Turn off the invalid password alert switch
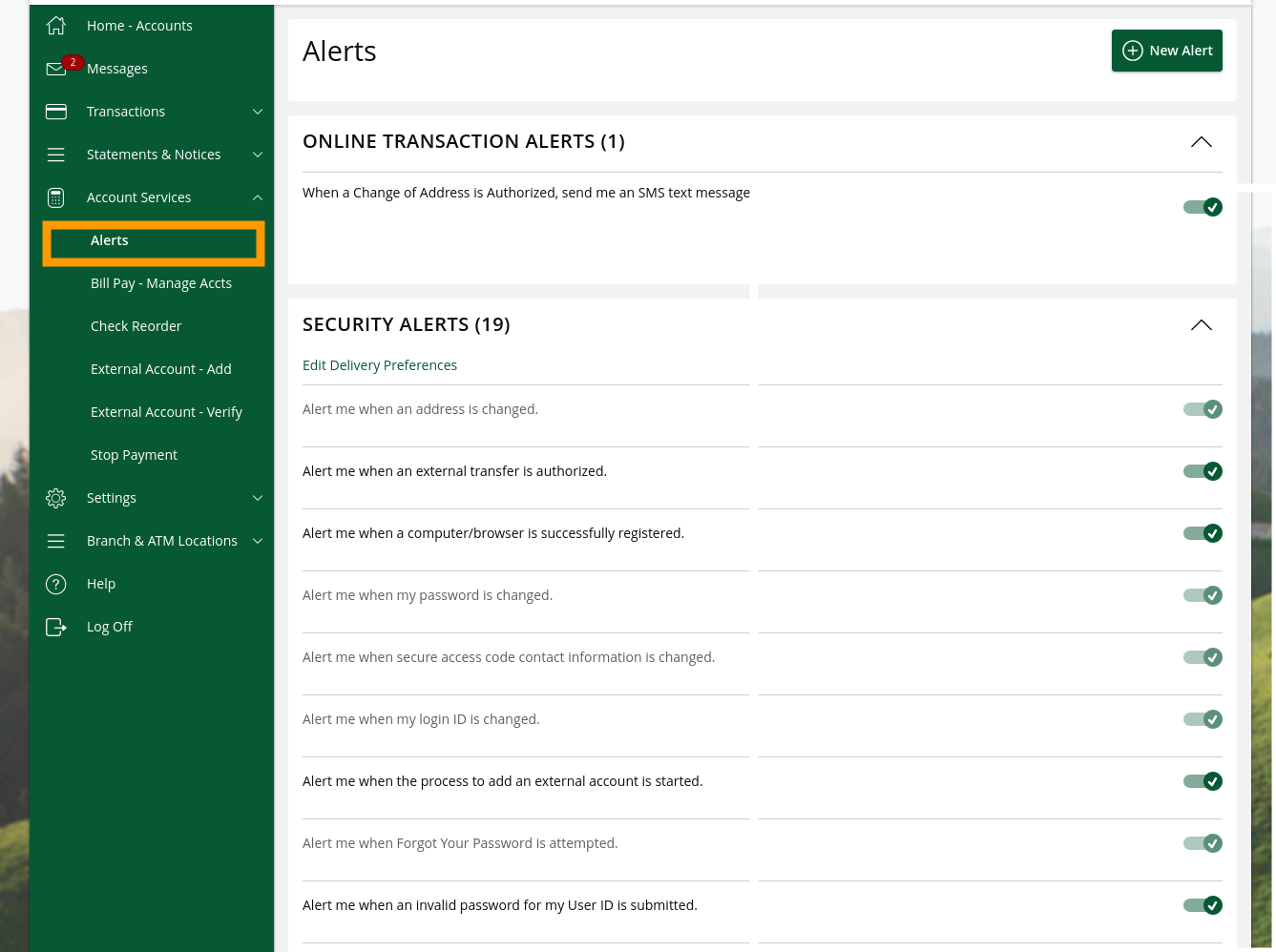 (x=1203, y=905)
